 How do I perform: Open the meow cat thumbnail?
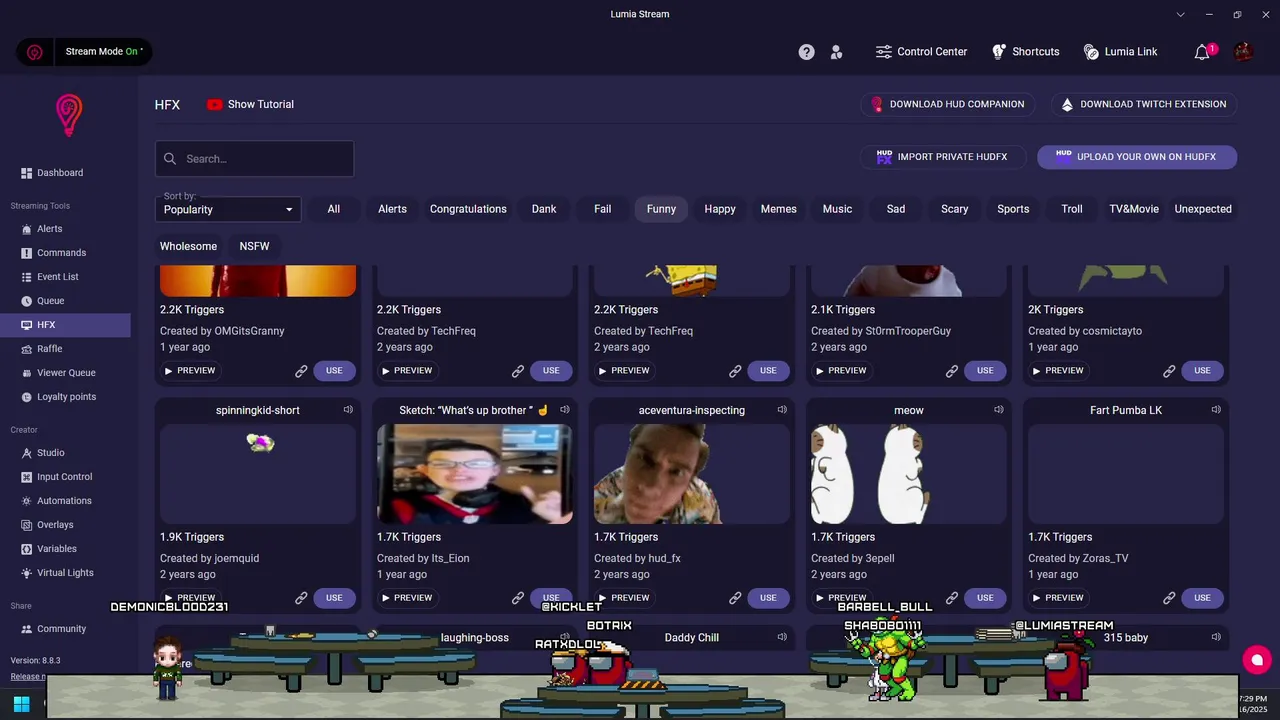(x=908, y=474)
